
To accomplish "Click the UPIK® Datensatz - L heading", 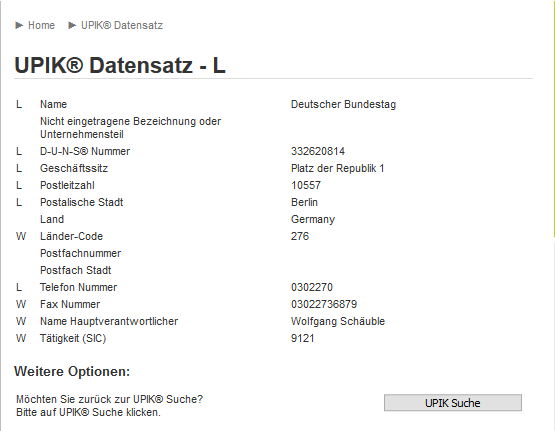I will click(x=120, y=65).
